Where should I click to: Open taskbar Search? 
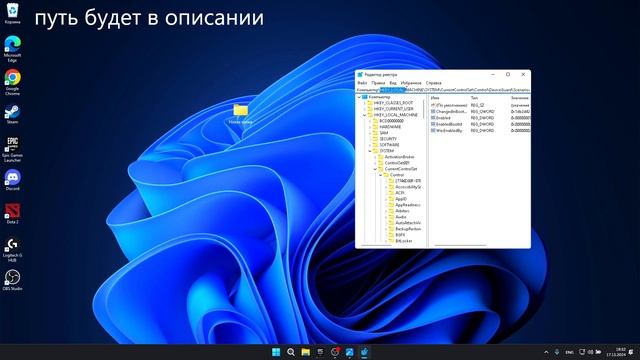(x=291, y=352)
